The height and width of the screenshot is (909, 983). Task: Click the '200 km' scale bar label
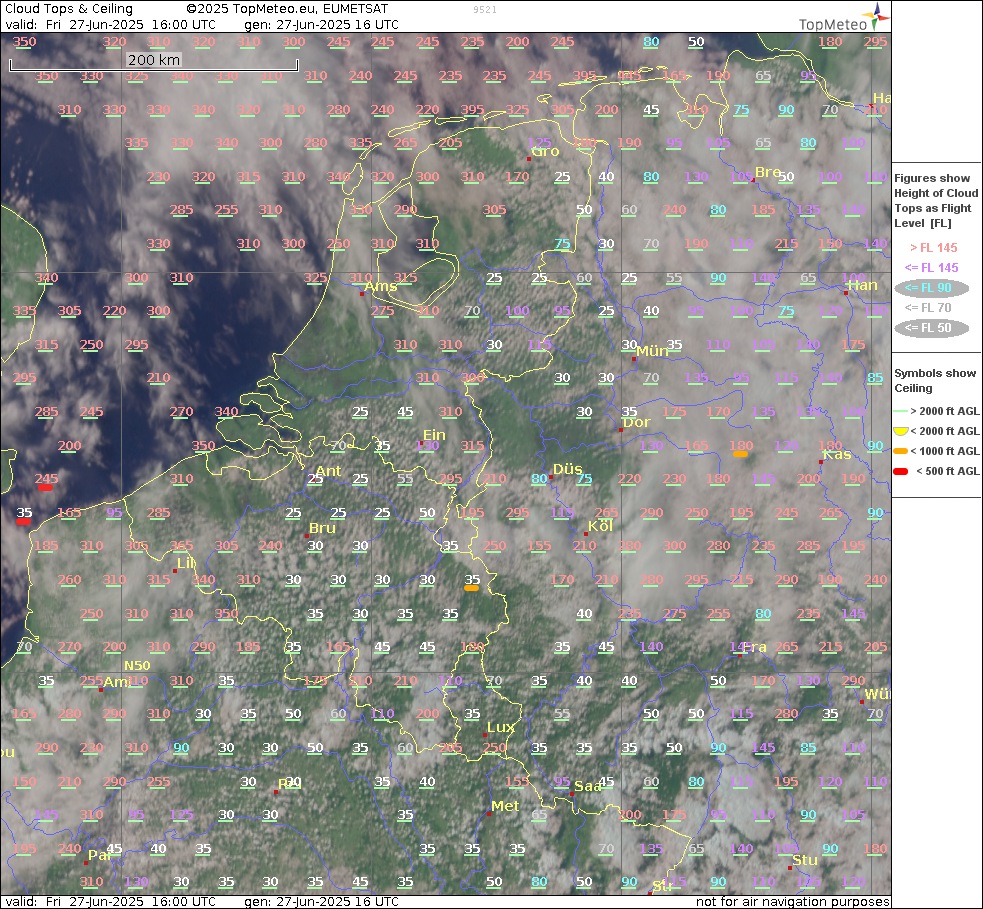point(154,60)
